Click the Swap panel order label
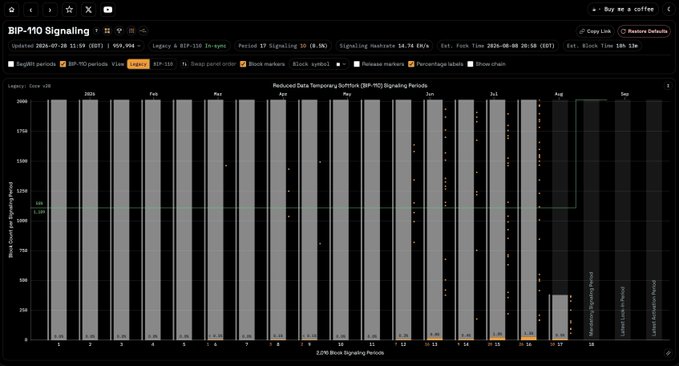The height and width of the screenshot is (366, 679). [213, 64]
